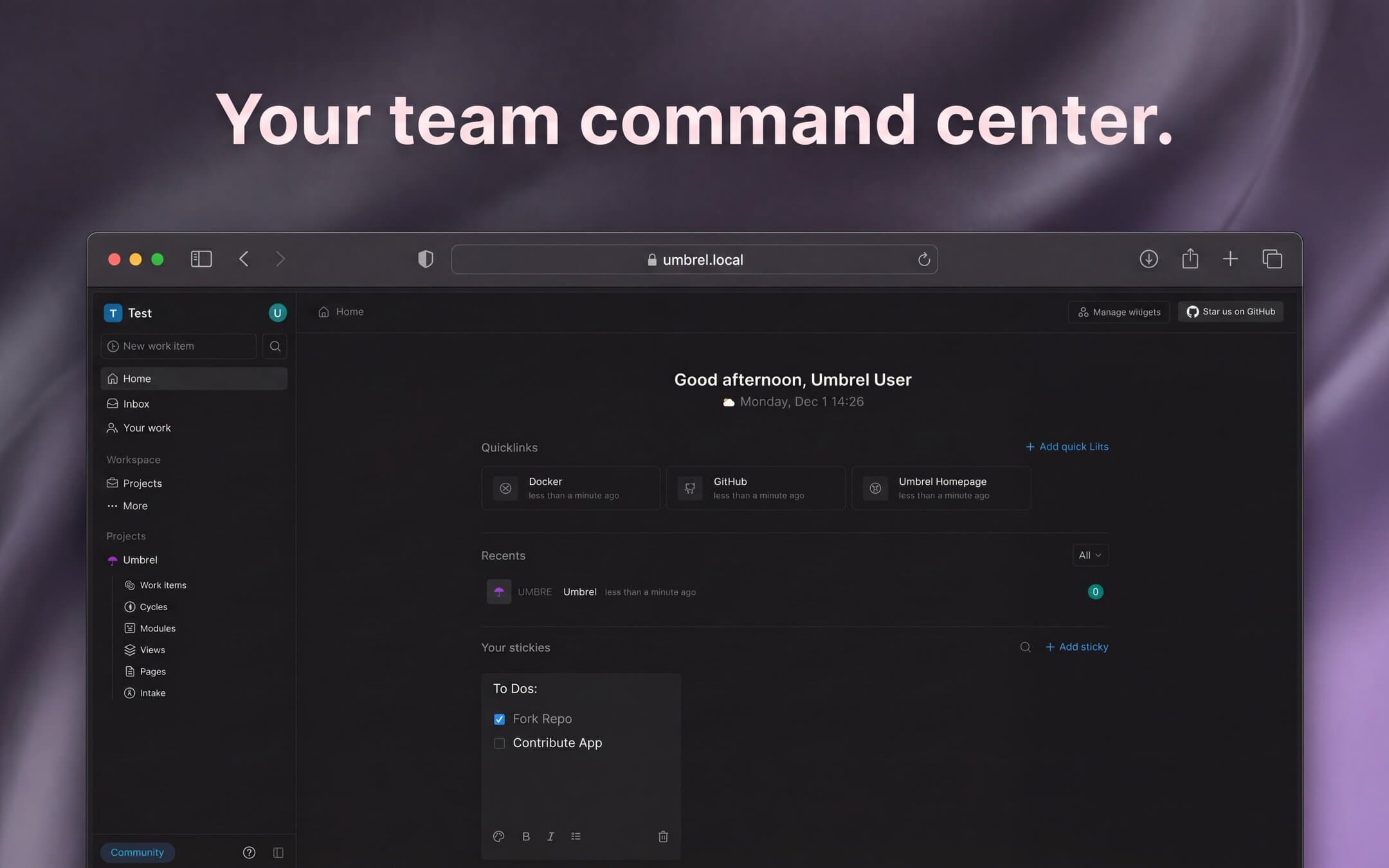Toggle bold formatting in sticky note
Viewport: 1389px width, 868px height.
[x=526, y=836]
